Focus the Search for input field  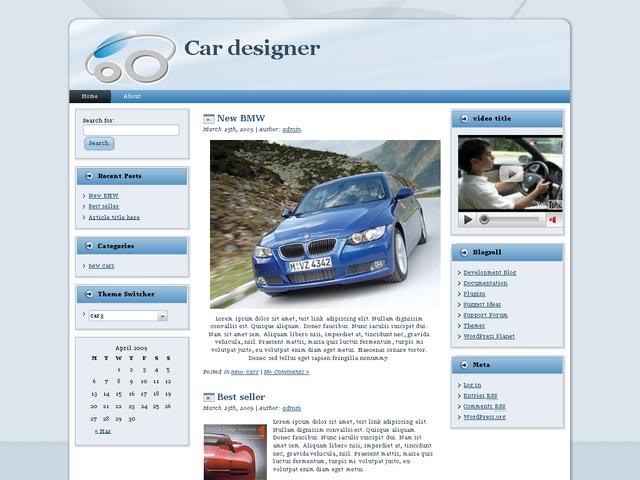[x=131, y=130]
